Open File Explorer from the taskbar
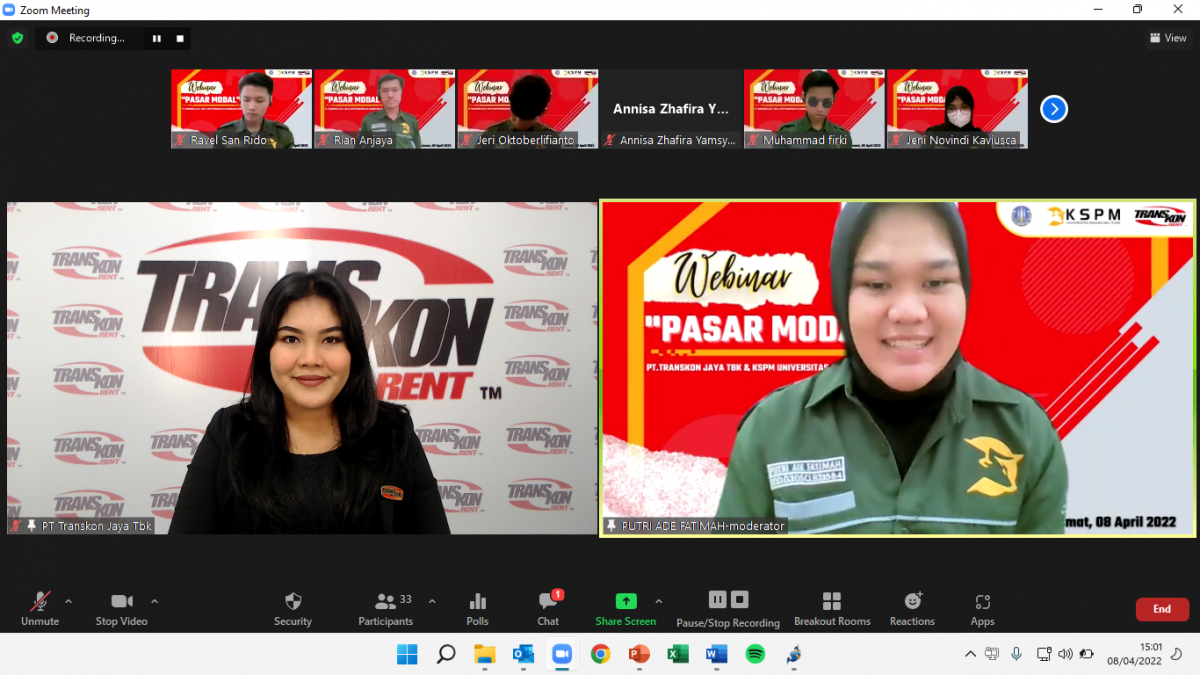1200x675 pixels. [x=485, y=654]
